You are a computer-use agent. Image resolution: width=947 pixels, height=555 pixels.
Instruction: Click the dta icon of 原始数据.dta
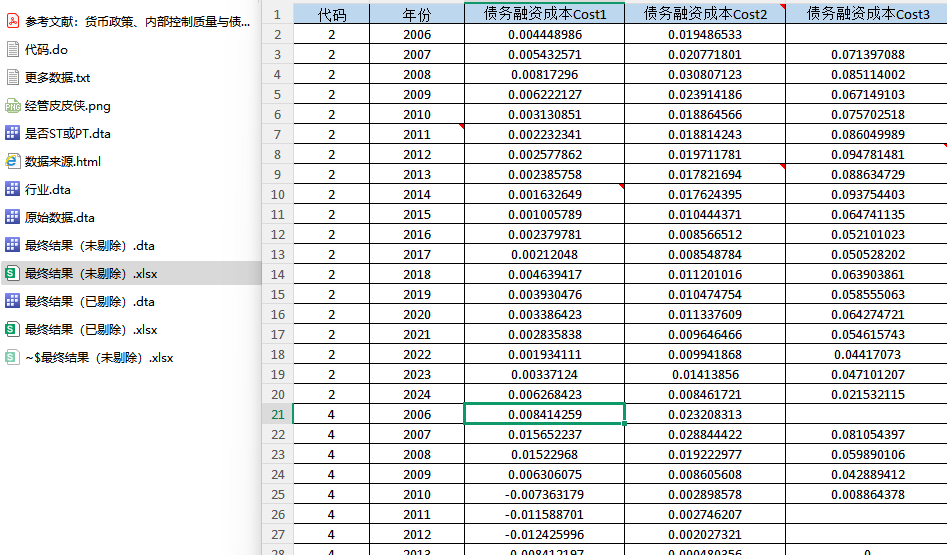(x=13, y=217)
